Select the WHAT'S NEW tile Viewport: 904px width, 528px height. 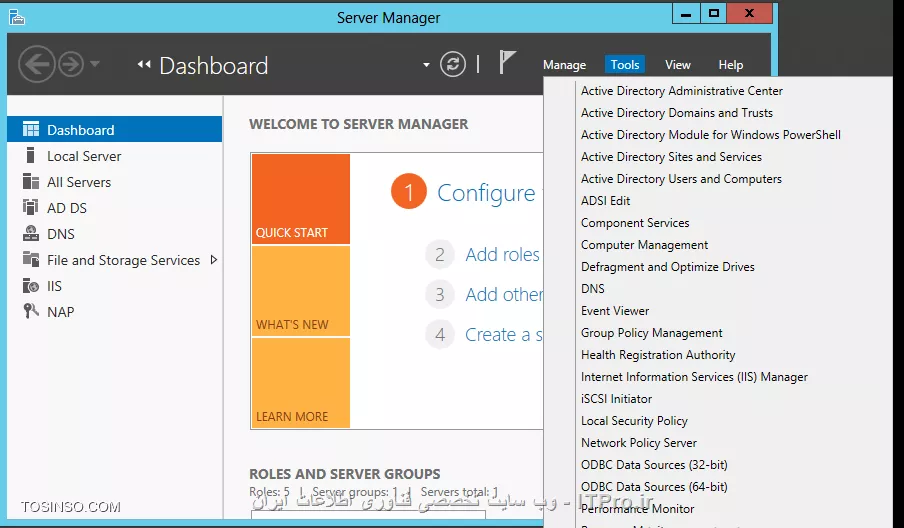[300, 291]
